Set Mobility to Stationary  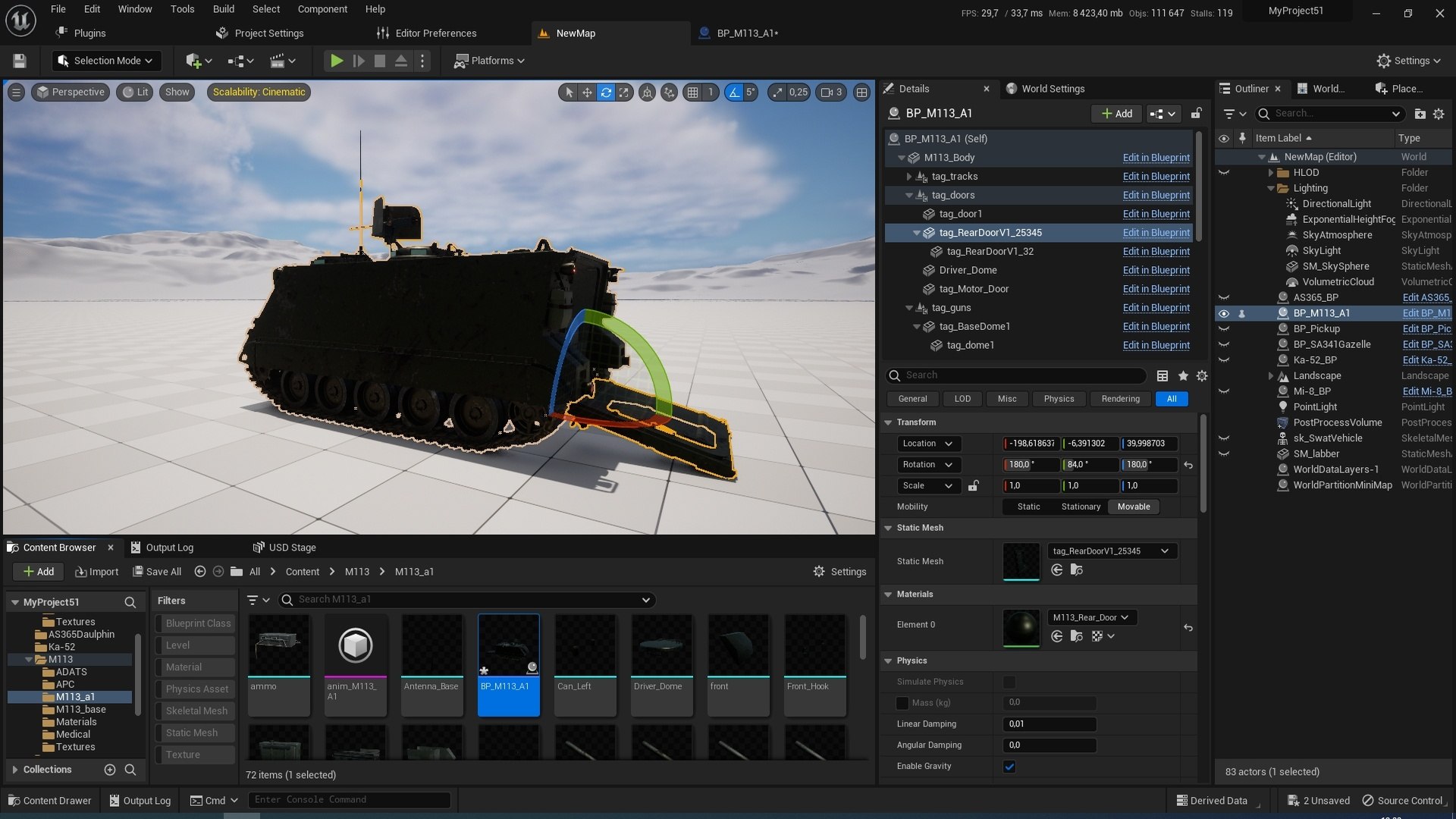point(1081,507)
